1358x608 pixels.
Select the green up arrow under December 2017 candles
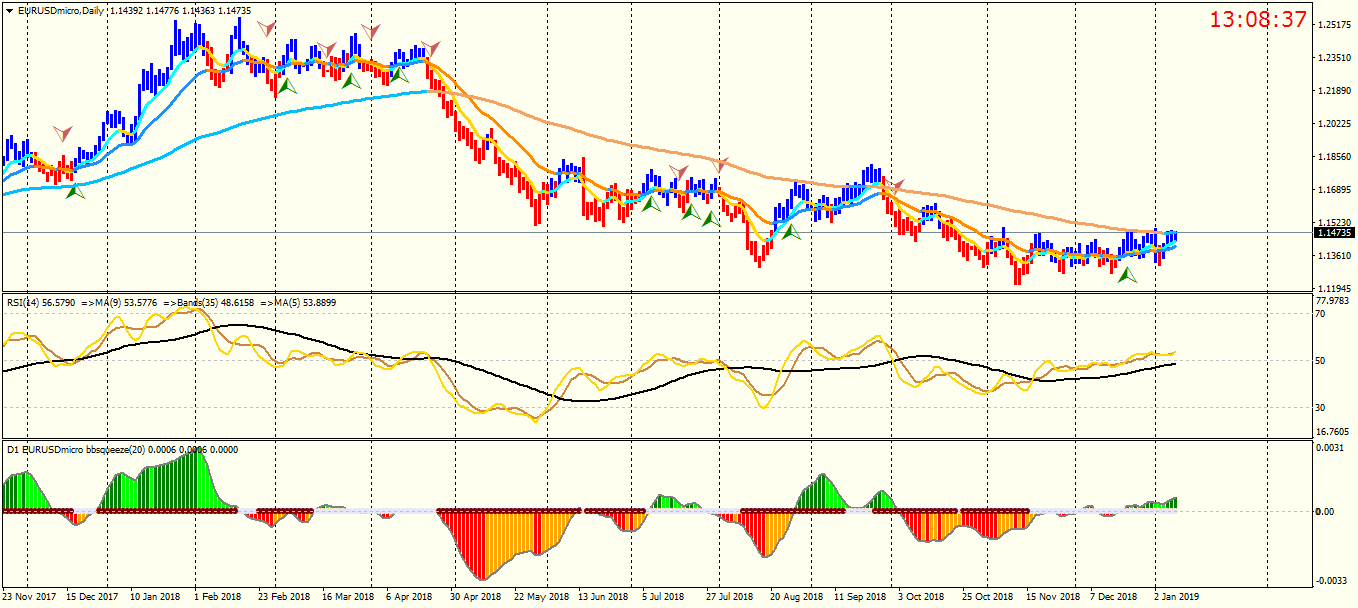[x=75, y=190]
